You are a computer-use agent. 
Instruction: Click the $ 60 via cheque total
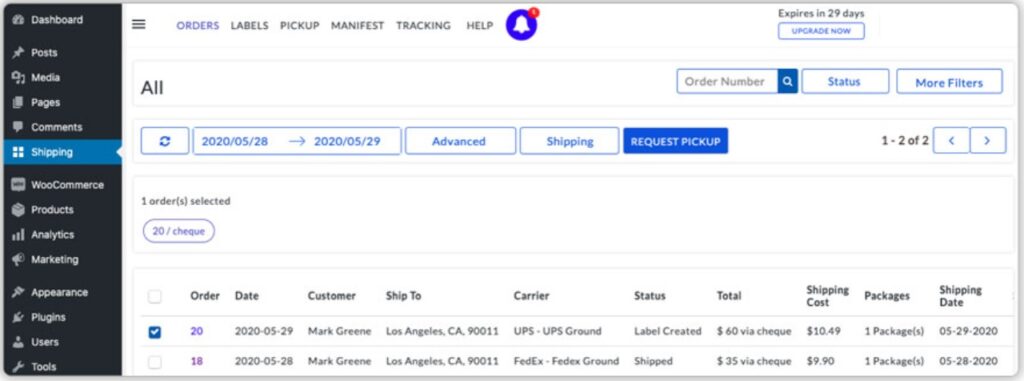[x=754, y=331]
